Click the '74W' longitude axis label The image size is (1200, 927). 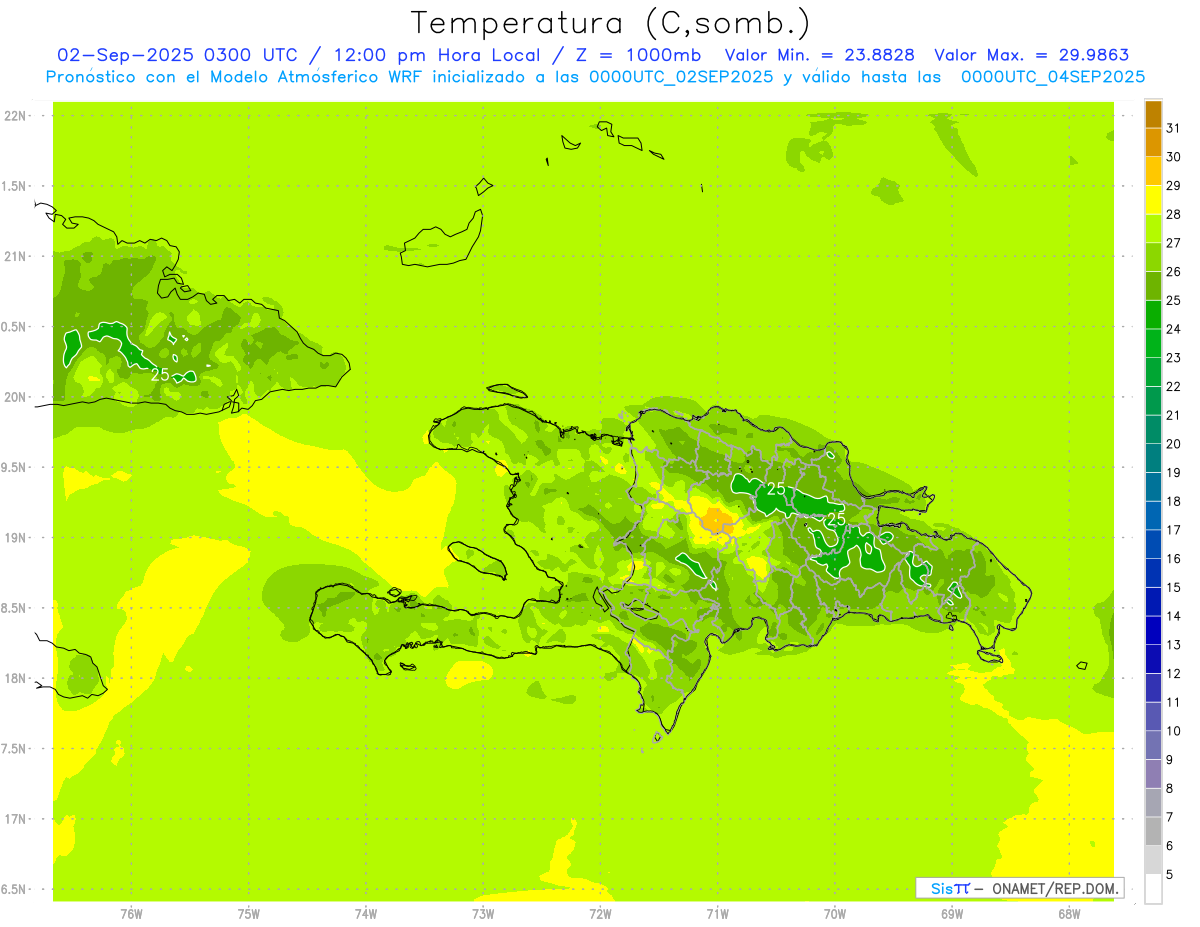click(366, 913)
